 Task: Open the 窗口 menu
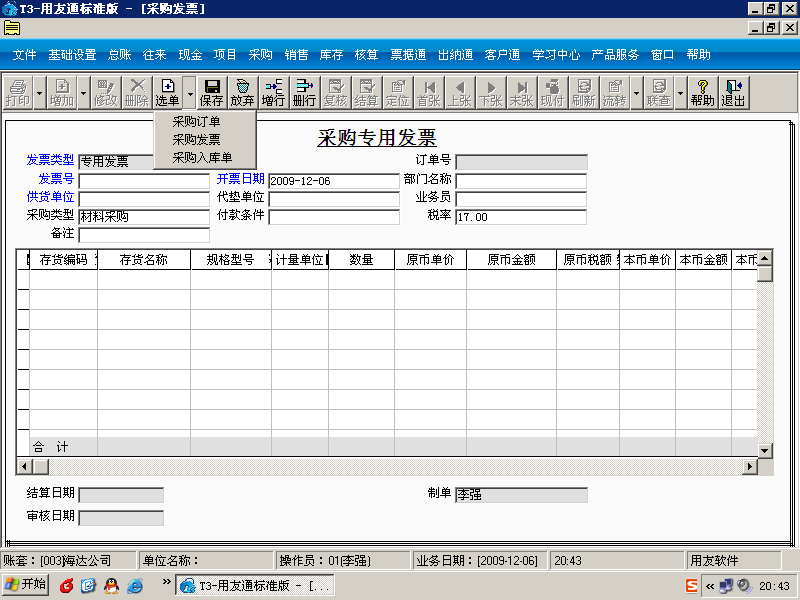pos(662,55)
